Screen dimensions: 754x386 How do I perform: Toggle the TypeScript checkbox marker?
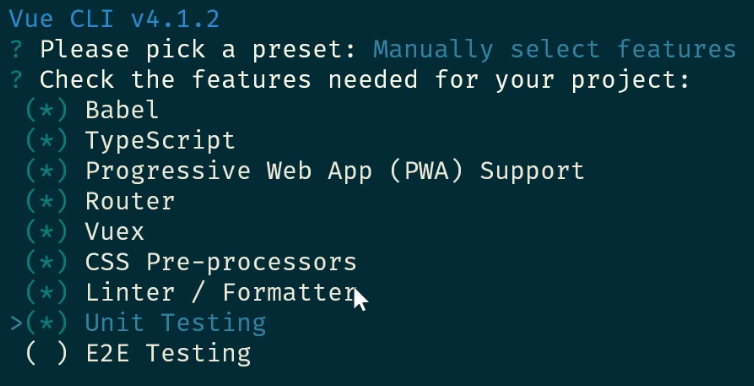pyautogui.click(x=47, y=140)
